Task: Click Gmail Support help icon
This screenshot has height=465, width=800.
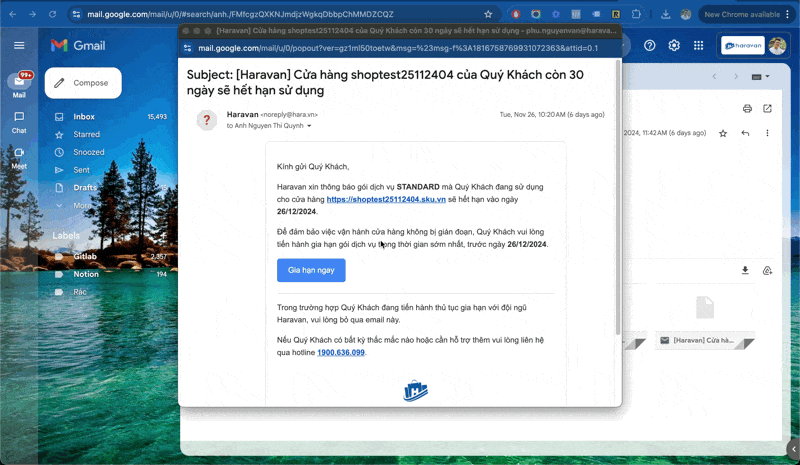Action: pyautogui.click(x=649, y=45)
